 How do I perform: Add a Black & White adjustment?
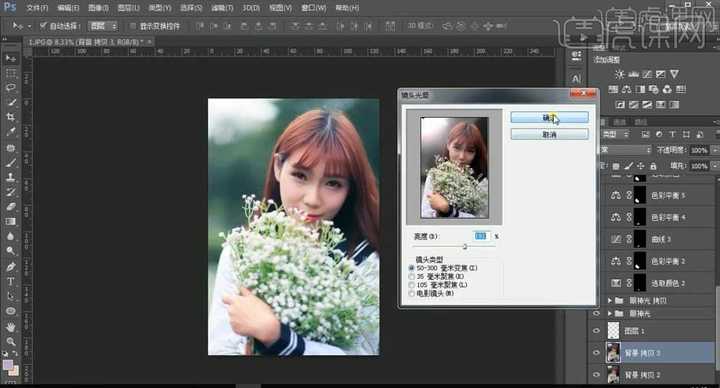[640, 89]
